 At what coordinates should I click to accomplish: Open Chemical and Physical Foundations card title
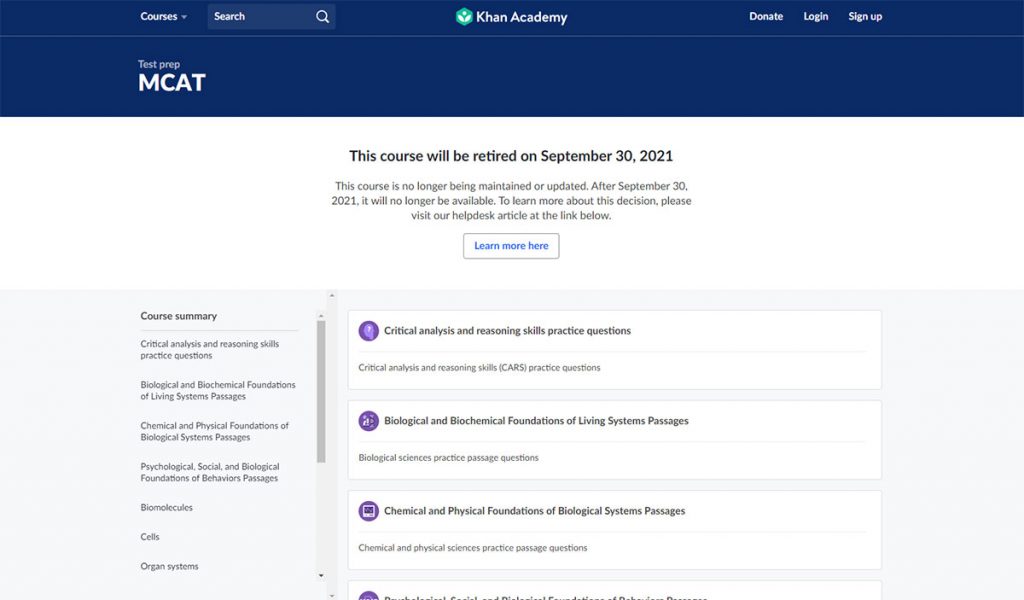(534, 511)
